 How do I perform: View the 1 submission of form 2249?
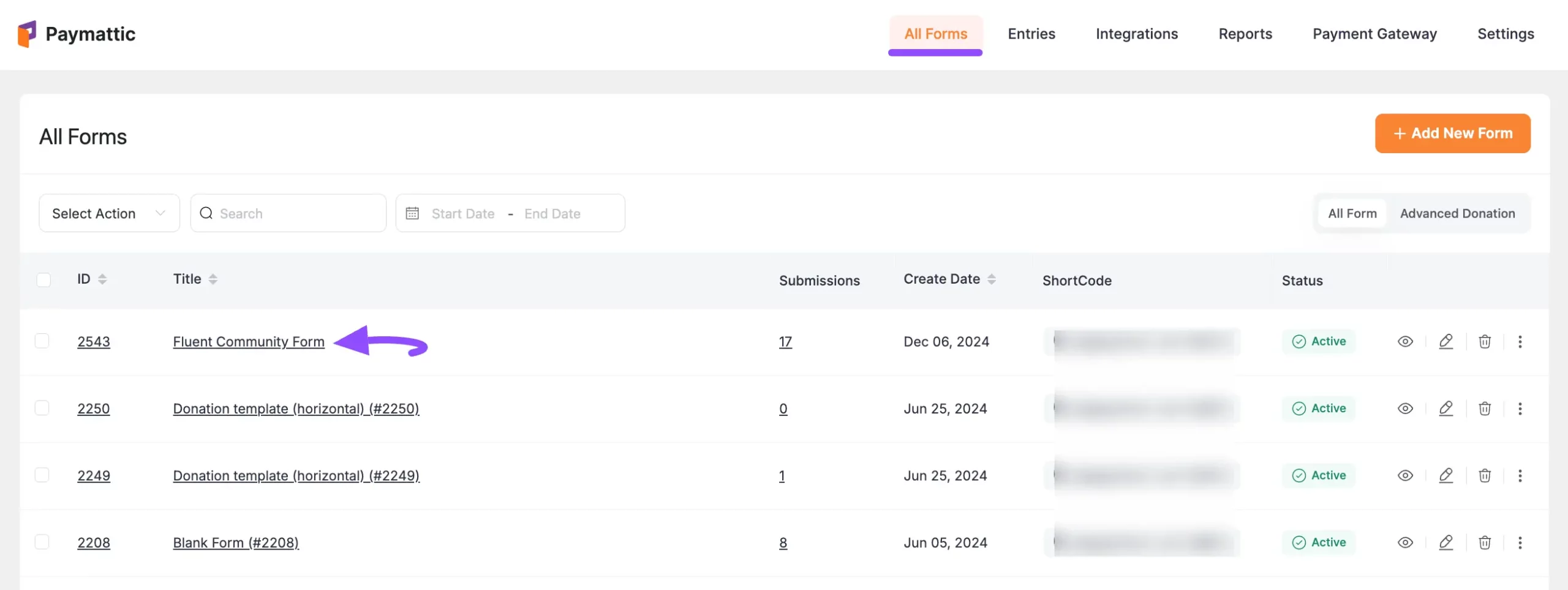[782, 475]
